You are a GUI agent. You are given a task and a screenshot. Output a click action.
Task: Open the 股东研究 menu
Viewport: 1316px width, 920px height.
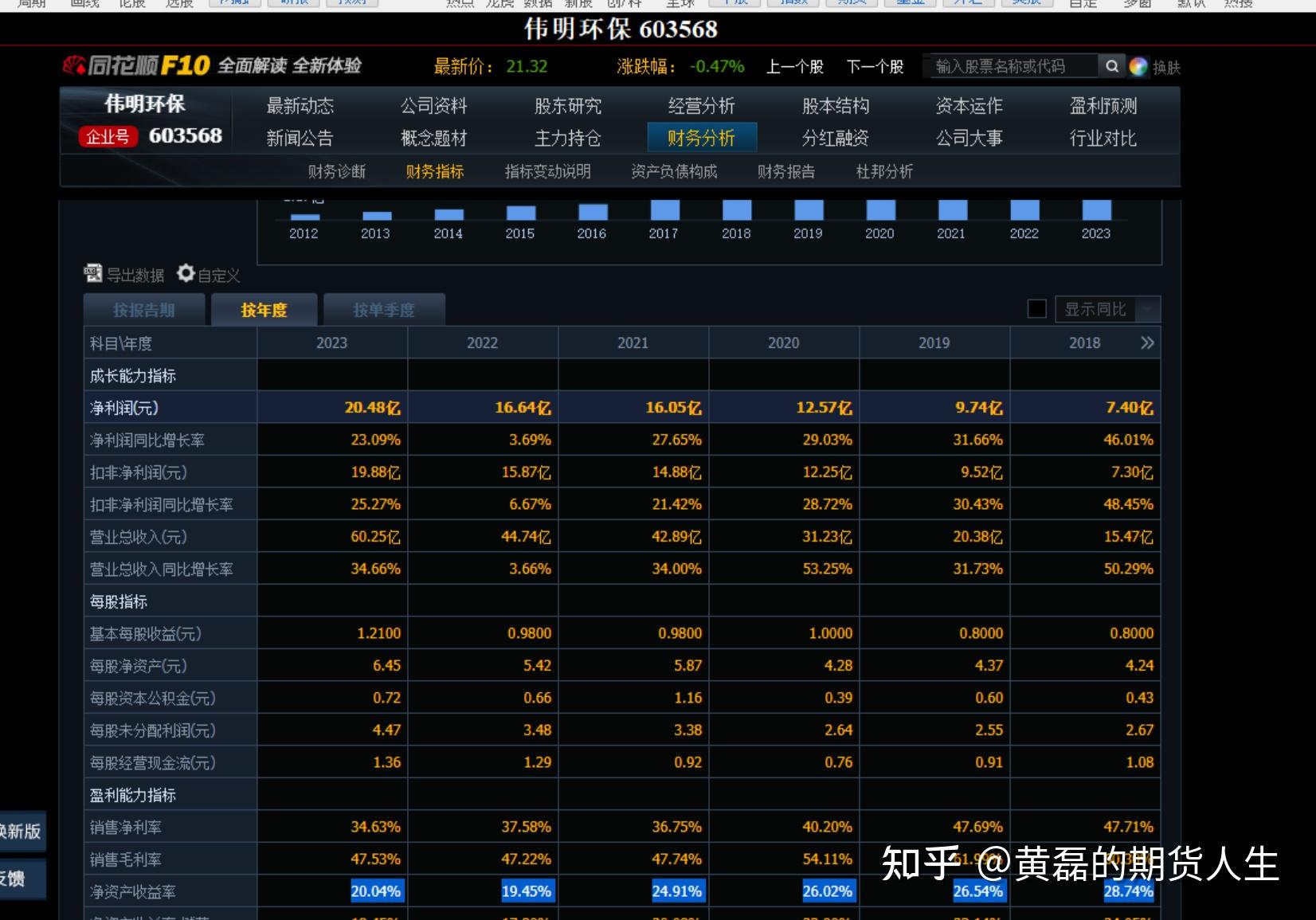(567, 106)
